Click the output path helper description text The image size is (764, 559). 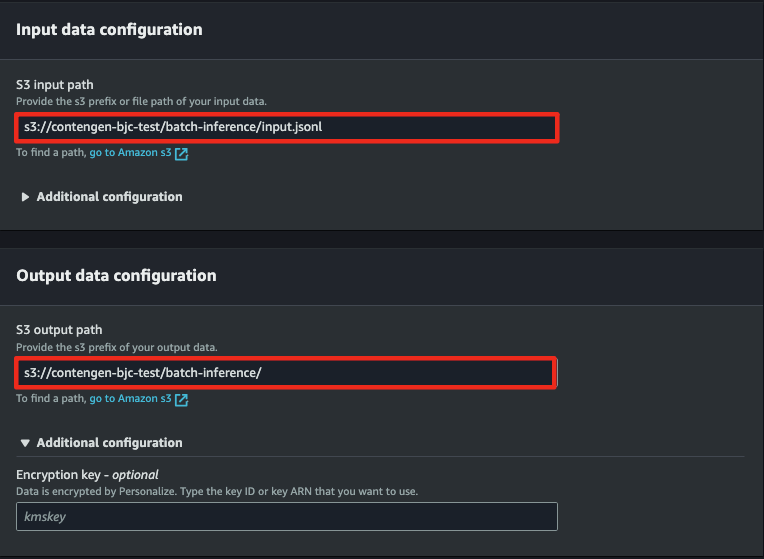117,347
